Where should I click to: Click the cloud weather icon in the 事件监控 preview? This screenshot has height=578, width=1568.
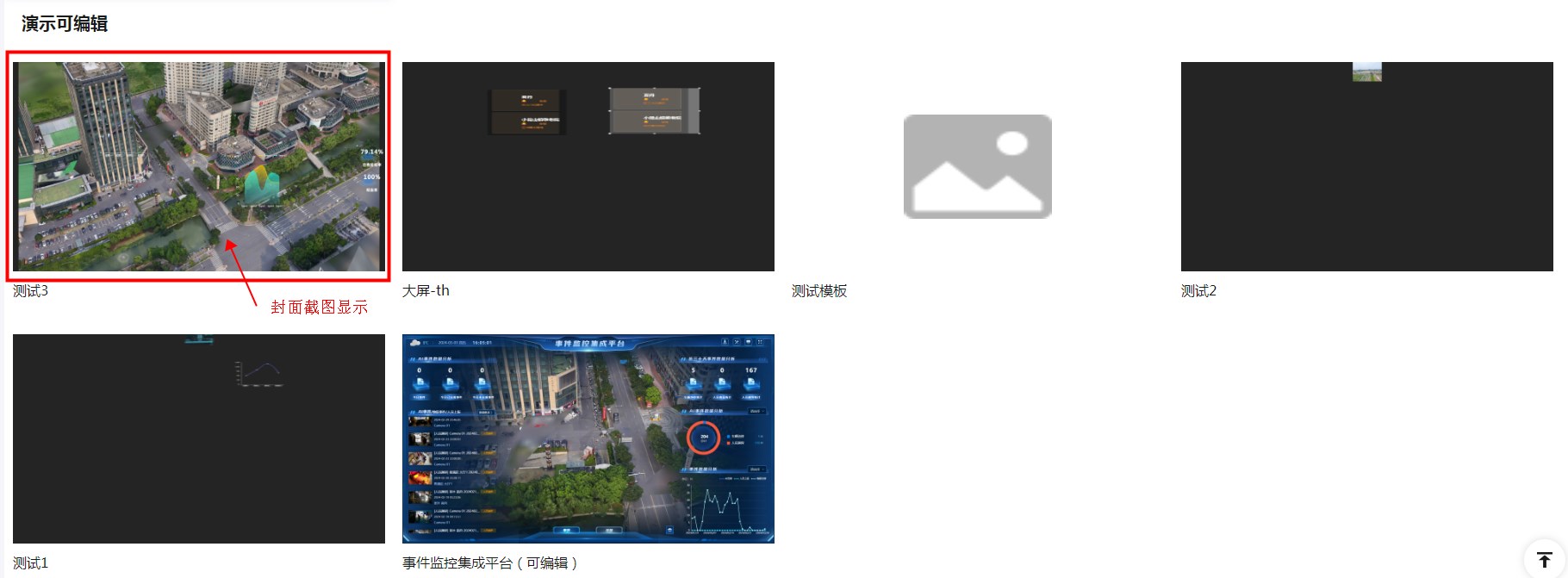click(414, 343)
